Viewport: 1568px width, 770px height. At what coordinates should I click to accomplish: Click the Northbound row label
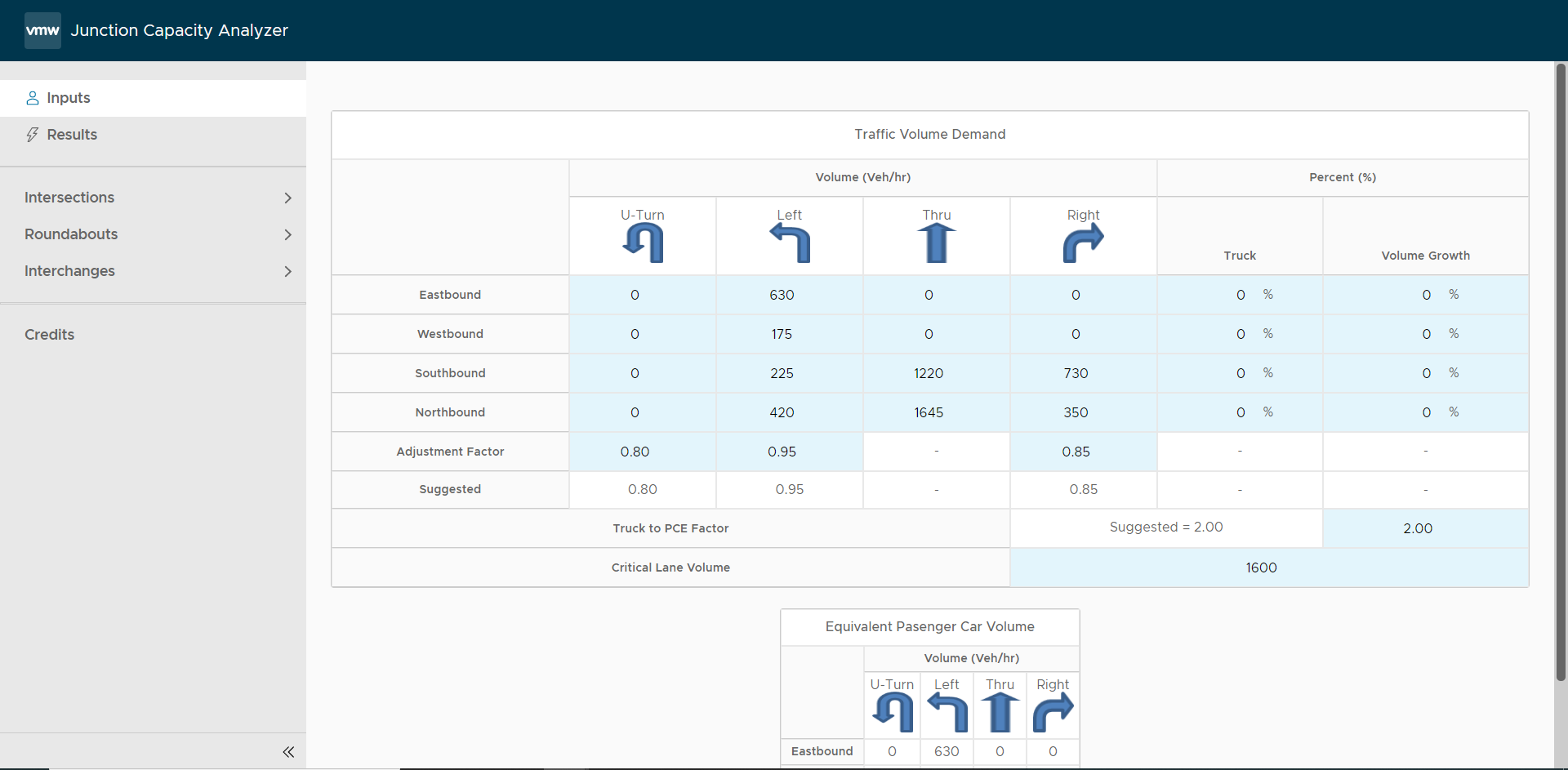click(x=450, y=412)
